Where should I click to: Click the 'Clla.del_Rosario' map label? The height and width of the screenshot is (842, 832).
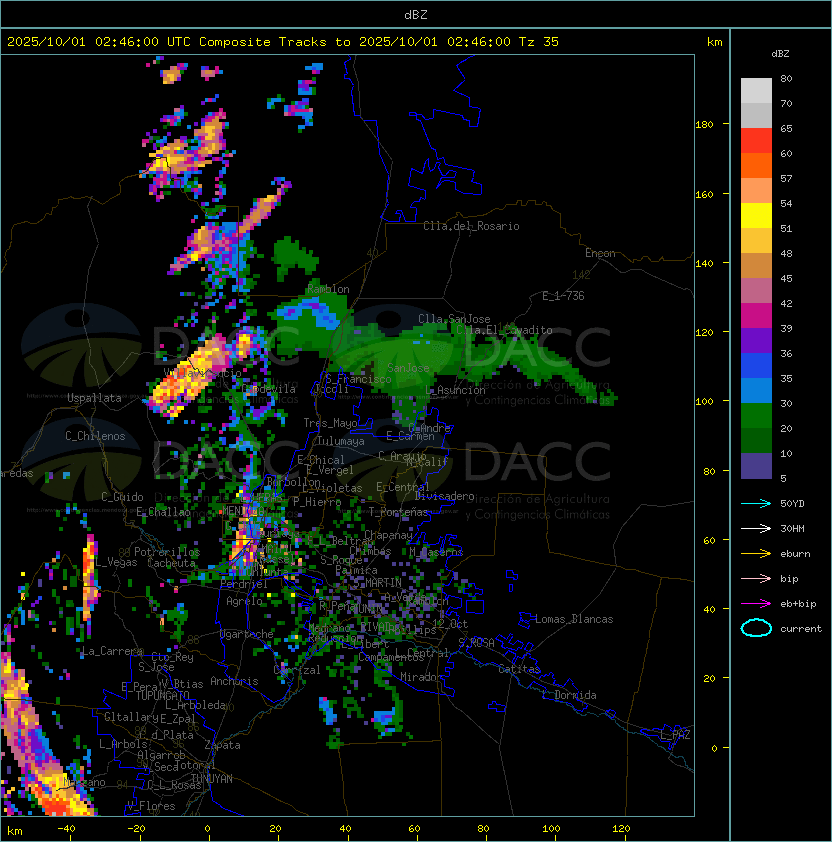471,226
